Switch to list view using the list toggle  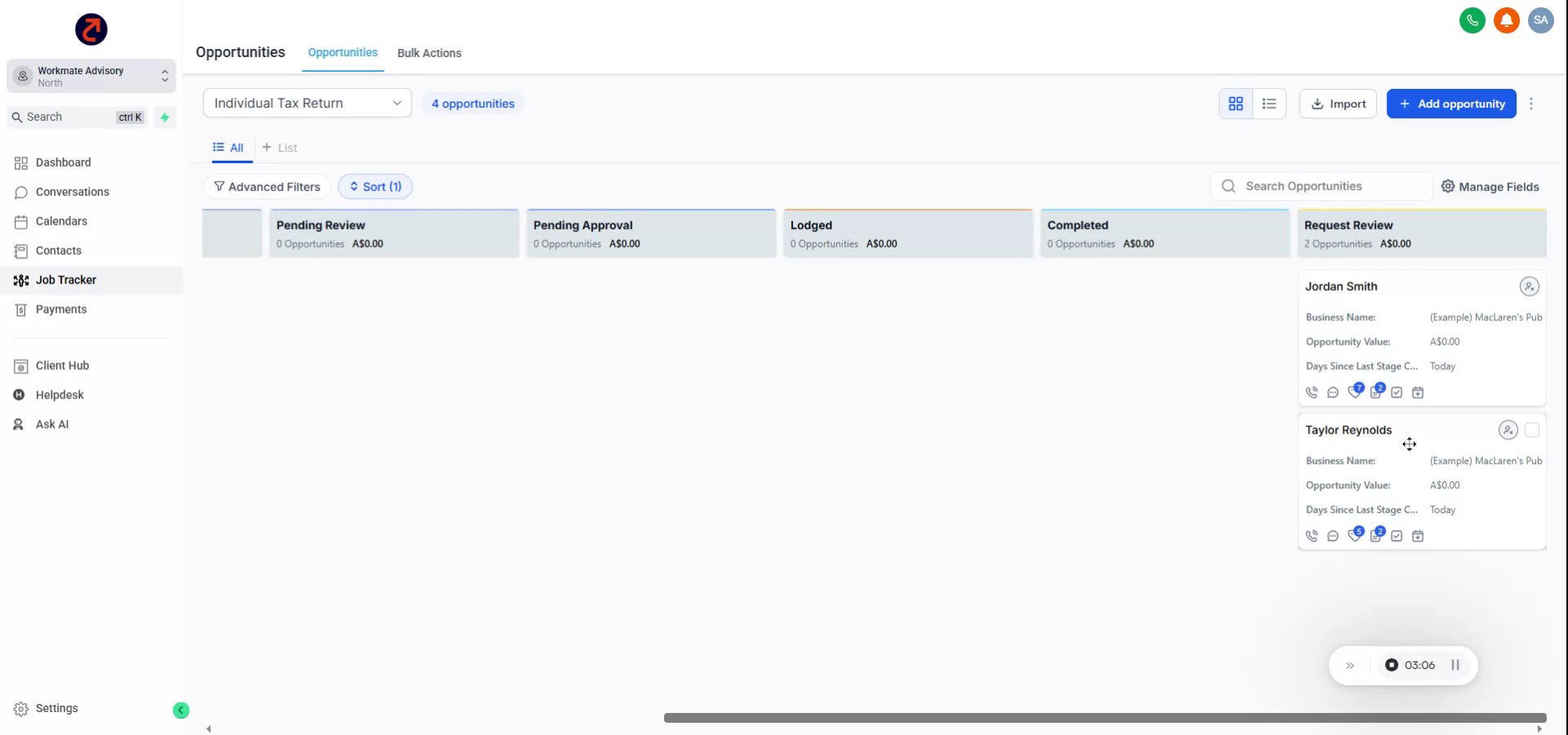[x=1269, y=104]
